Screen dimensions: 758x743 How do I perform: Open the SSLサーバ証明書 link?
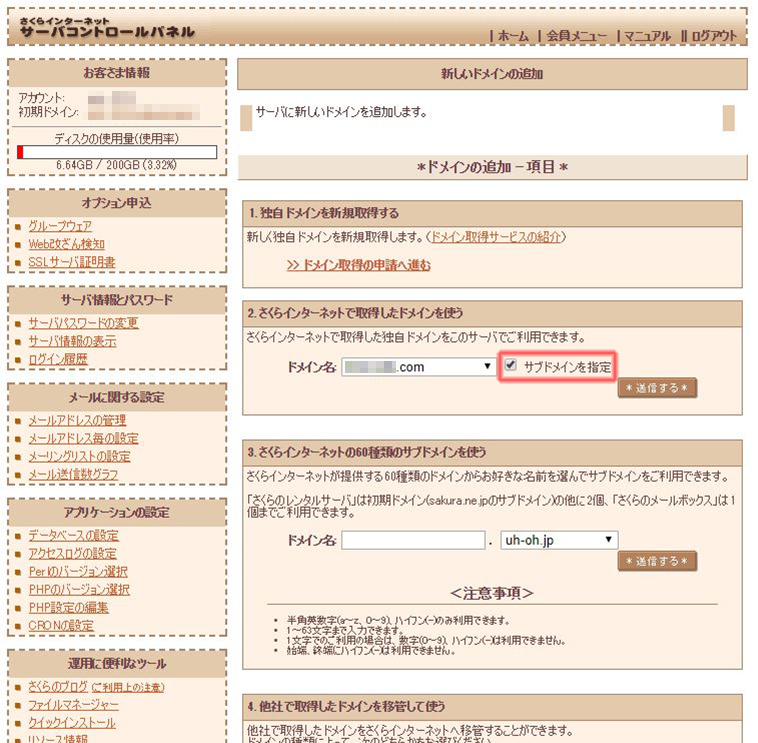[72, 262]
